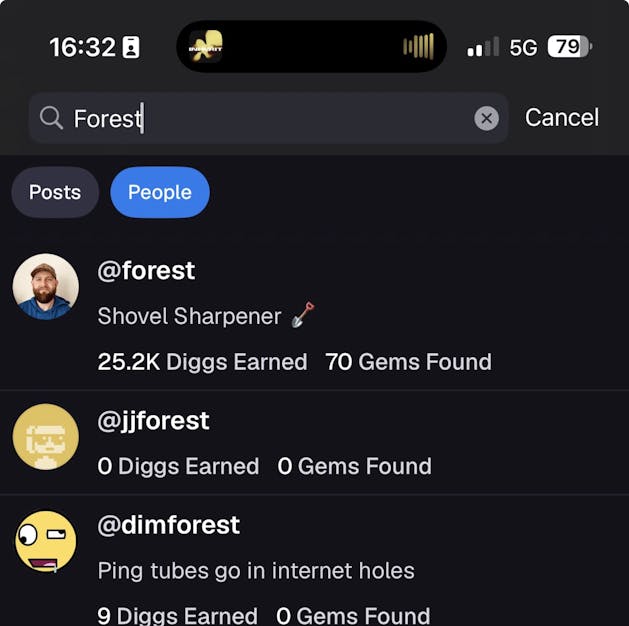The width and height of the screenshot is (629, 626).
Task: Tap the battery indicator showing 79
Action: pos(570,46)
